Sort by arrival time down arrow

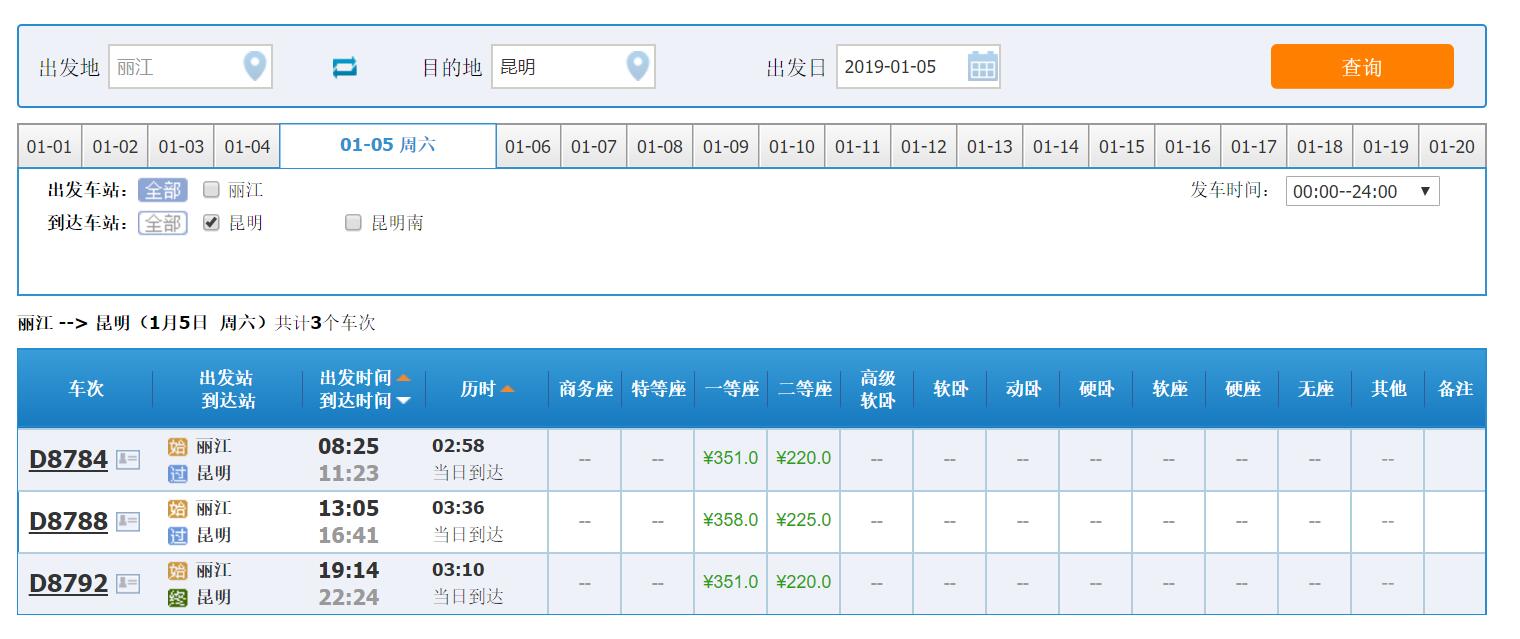coord(404,401)
